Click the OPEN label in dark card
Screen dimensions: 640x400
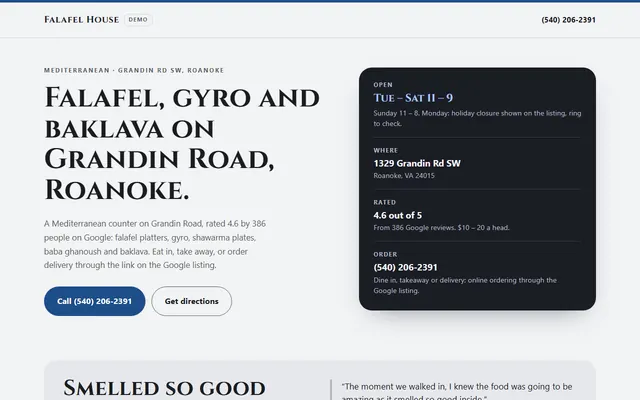[383, 85]
